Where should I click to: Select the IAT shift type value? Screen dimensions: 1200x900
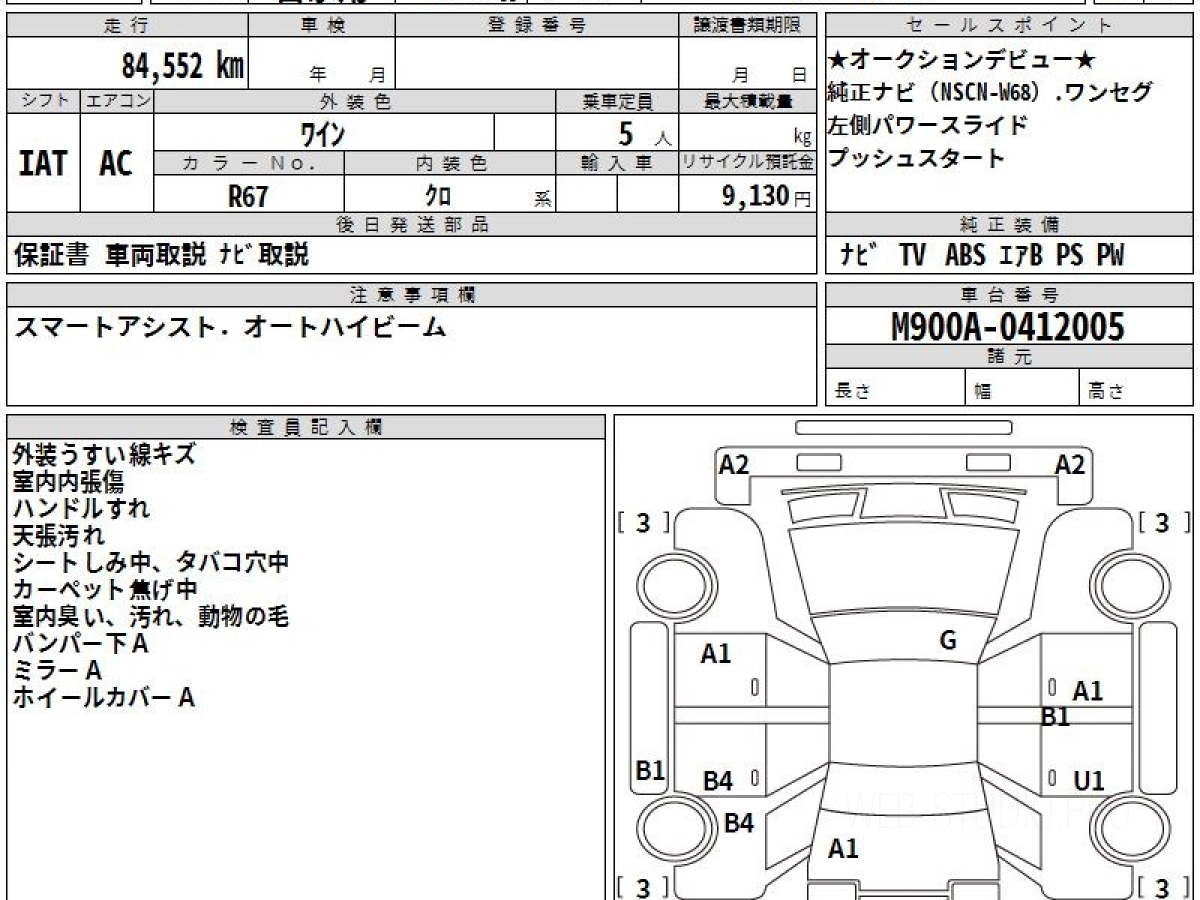pyautogui.click(x=42, y=164)
